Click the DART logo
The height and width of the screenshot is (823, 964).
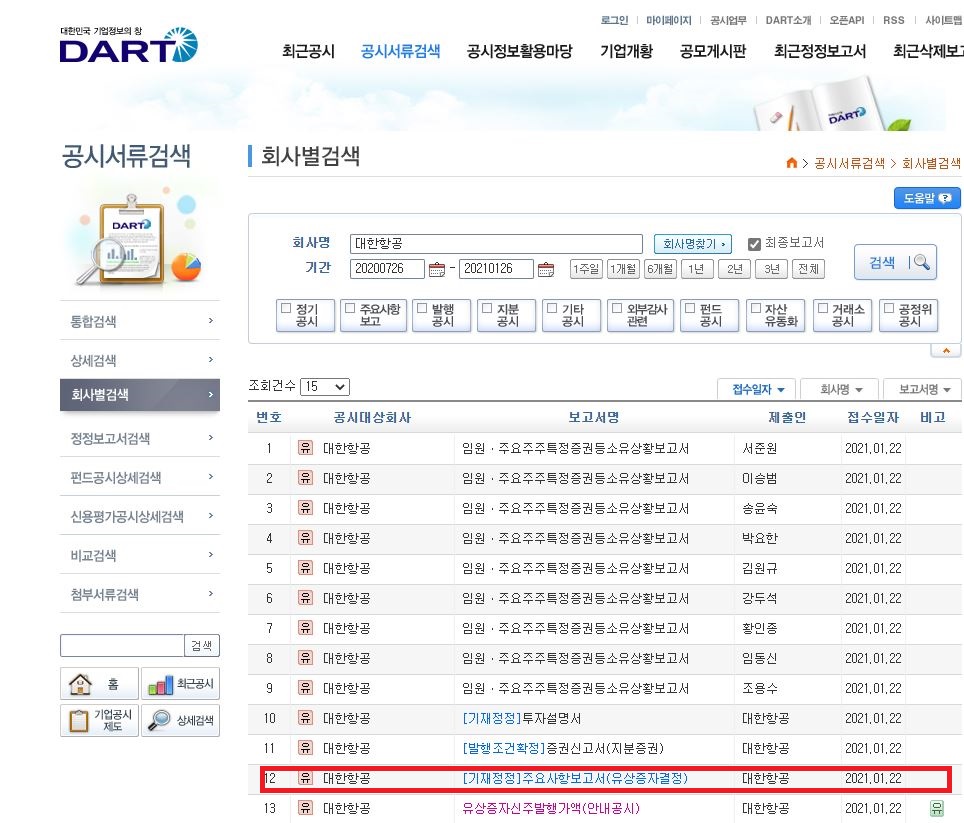point(128,44)
